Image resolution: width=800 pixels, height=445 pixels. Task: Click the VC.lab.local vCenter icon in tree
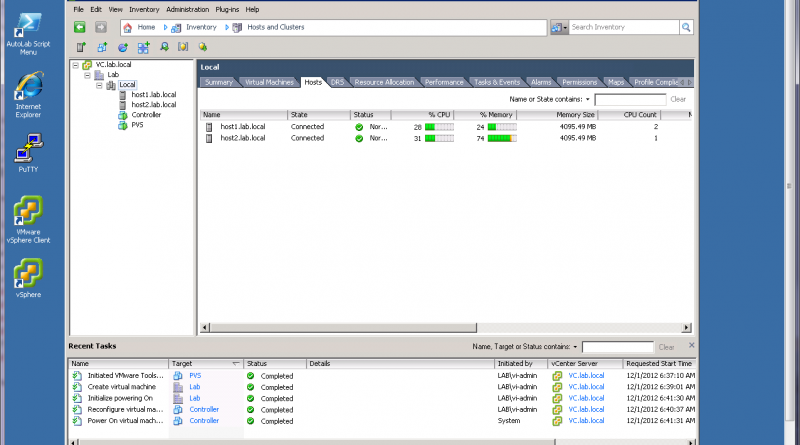[87, 65]
